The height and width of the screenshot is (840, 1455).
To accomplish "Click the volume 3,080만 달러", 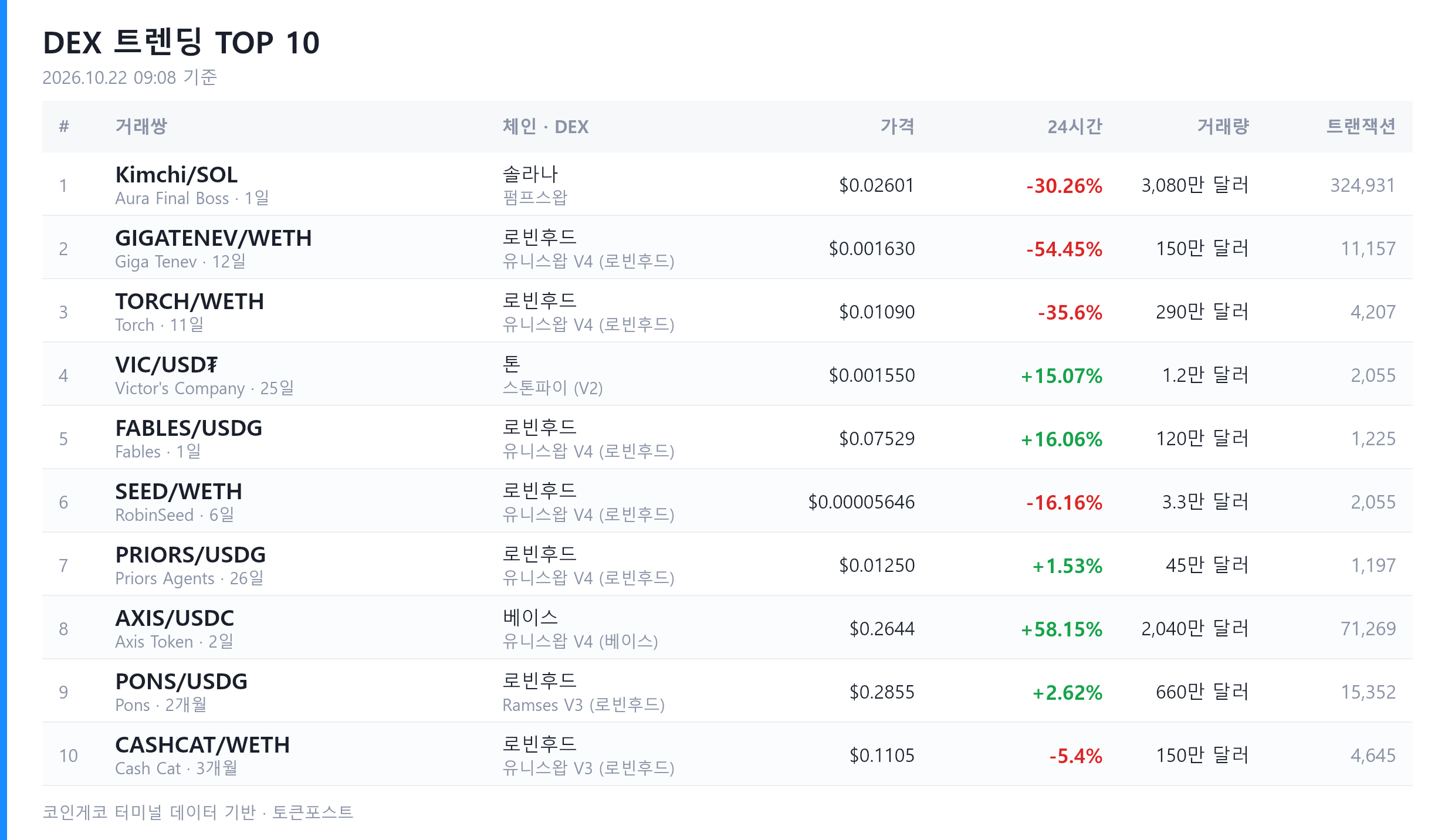I will [1195, 185].
